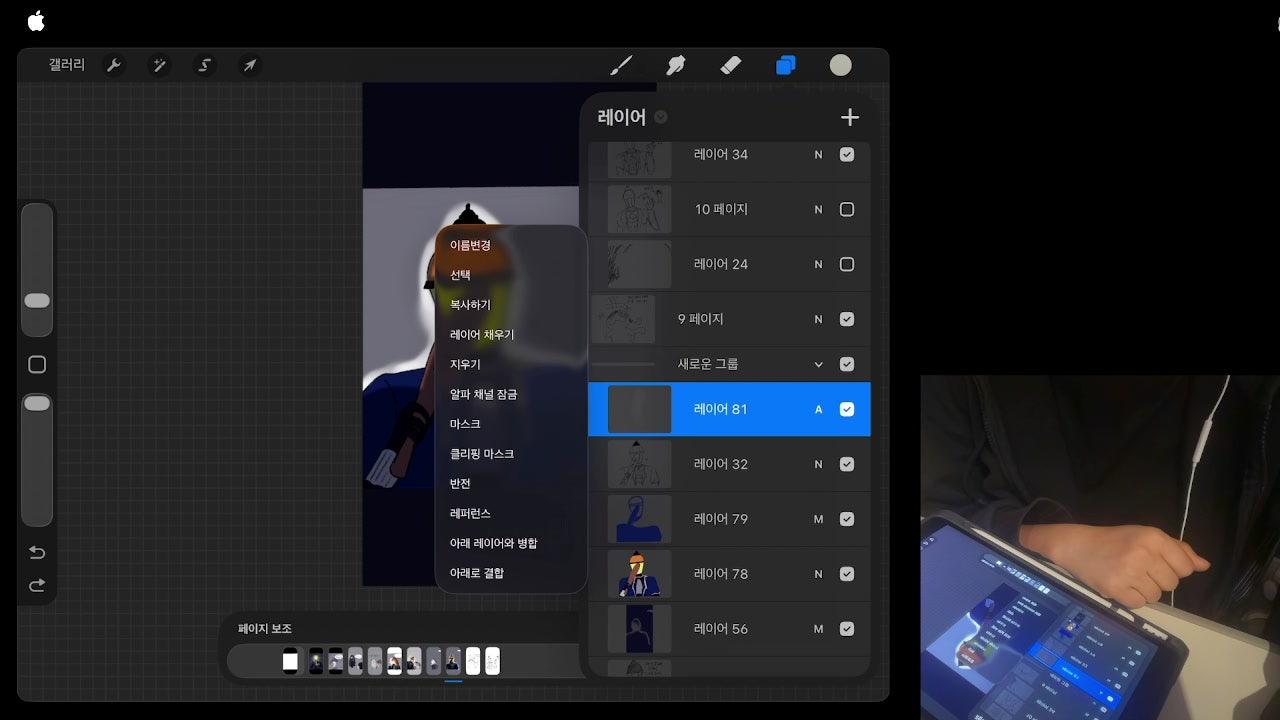1280x720 pixels.
Task: Click the brush size slider handle
Action: [x=37, y=301]
